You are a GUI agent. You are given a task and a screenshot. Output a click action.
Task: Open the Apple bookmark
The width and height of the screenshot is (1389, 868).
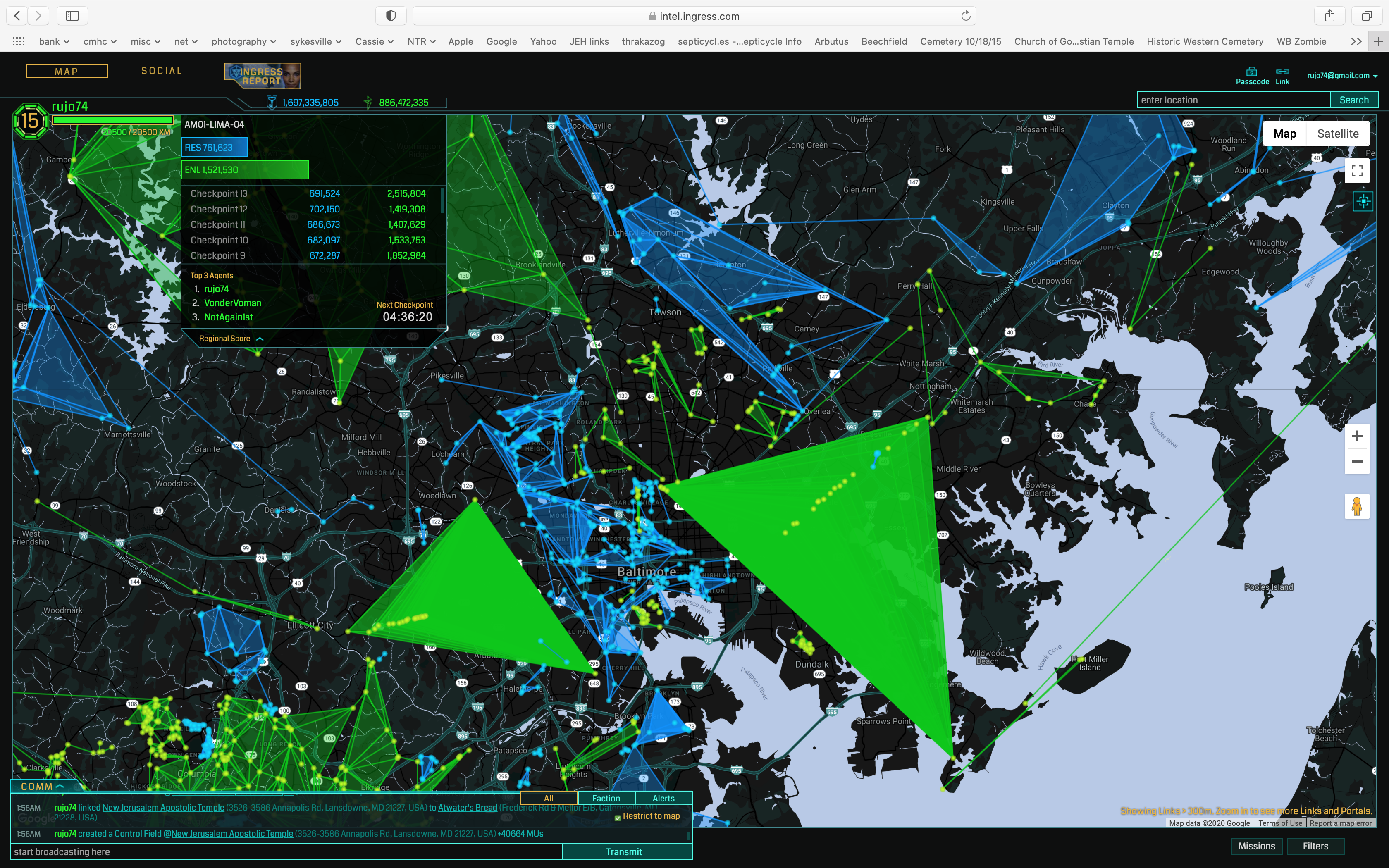461,41
